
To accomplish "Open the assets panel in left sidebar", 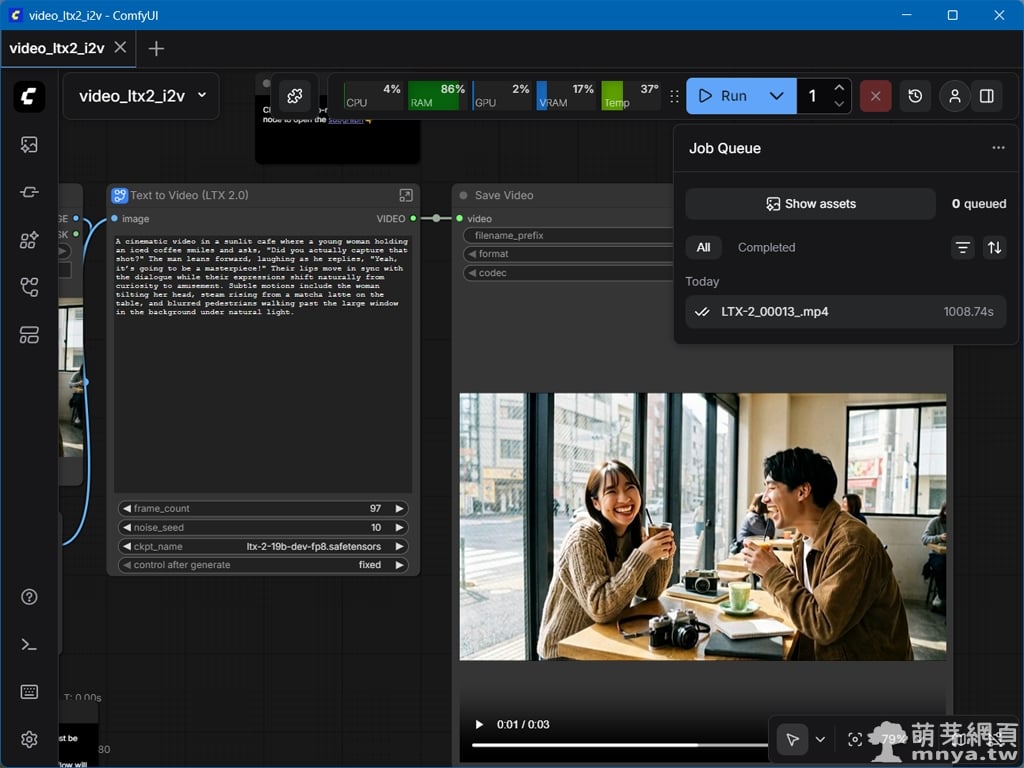I will (29, 145).
